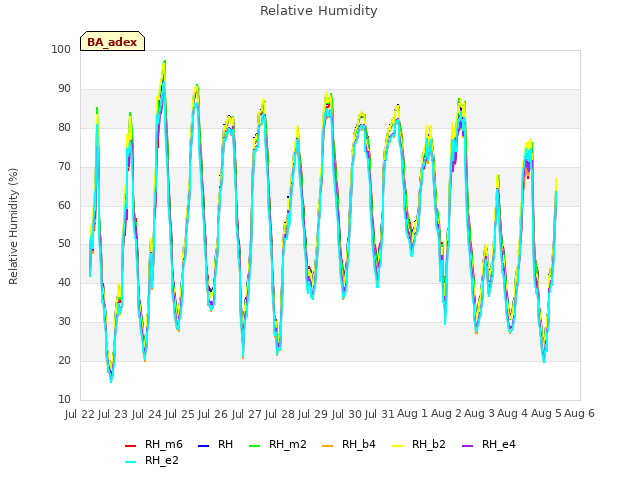Click the red RH_m6 color swatch
The height and width of the screenshot is (480, 640).
tap(130, 446)
